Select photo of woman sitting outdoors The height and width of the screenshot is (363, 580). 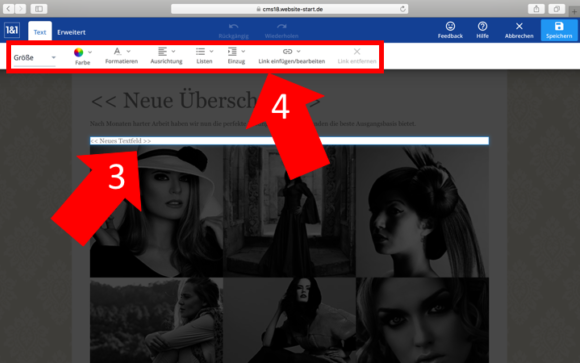[156, 320]
